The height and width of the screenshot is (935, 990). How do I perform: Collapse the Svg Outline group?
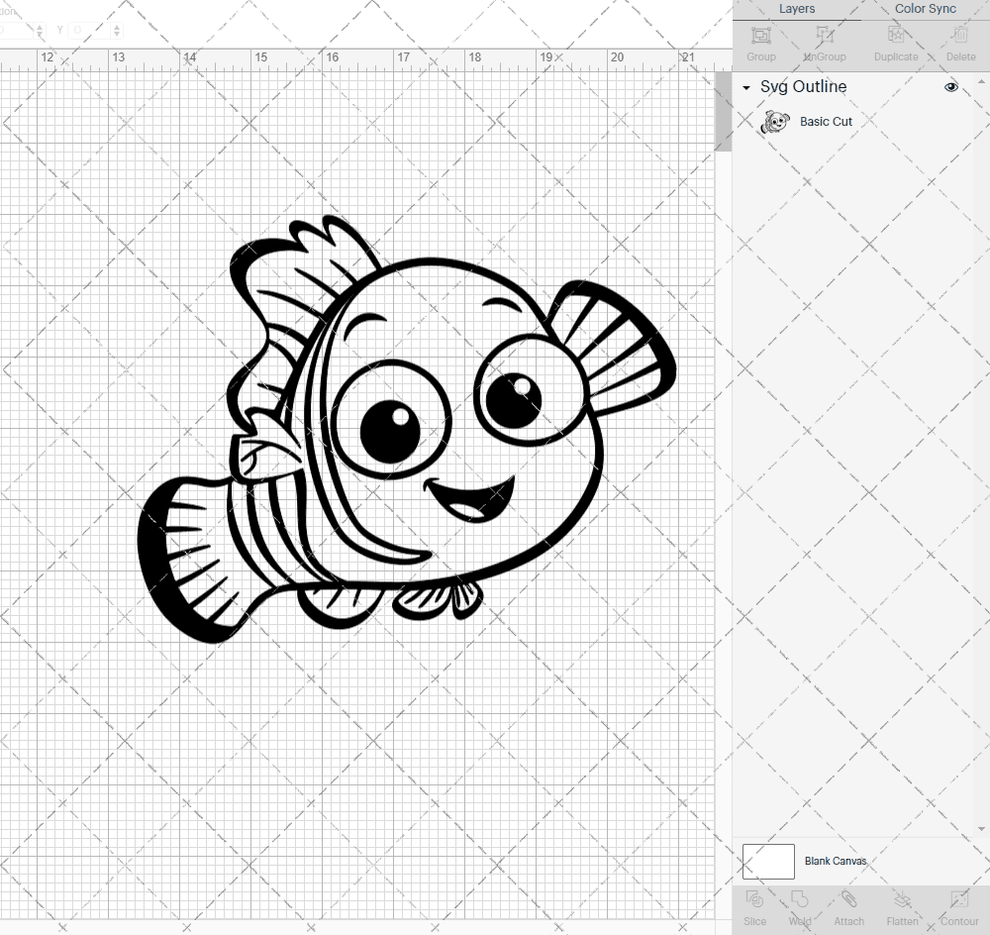coord(744,87)
